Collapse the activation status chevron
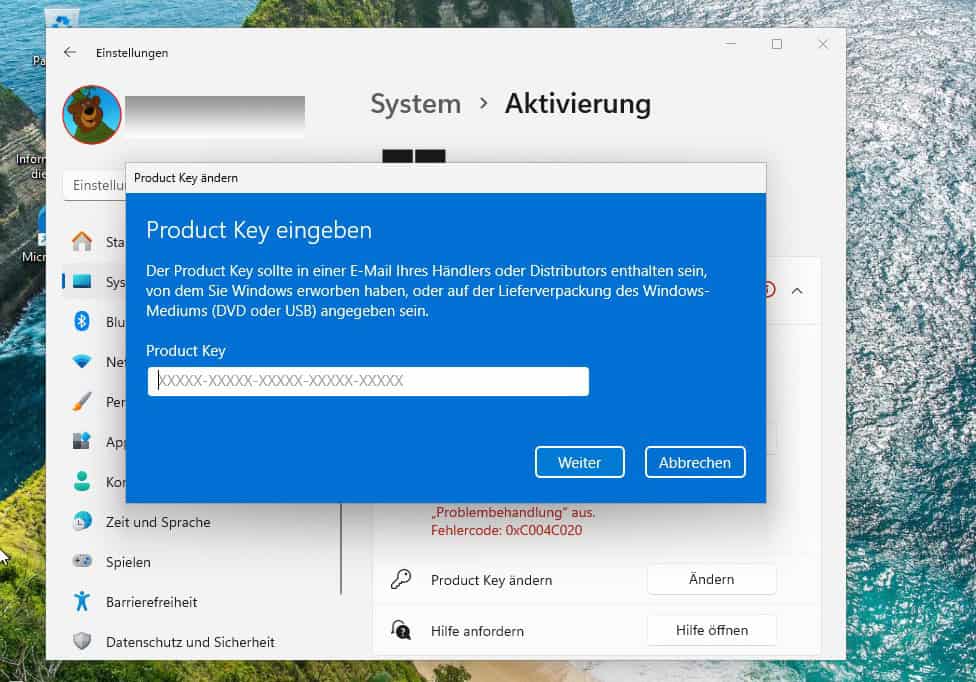Image resolution: width=976 pixels, height=682 pixels. tap(797, 290)
